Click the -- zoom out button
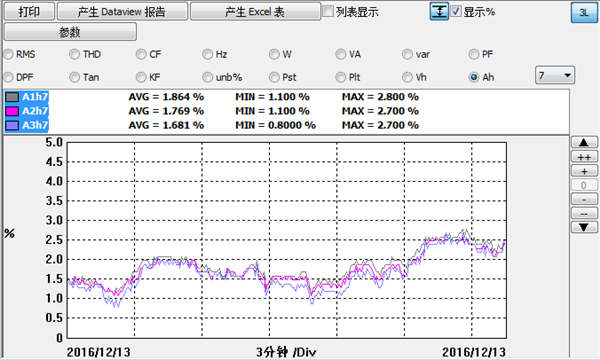 click(x=584, y=213)
